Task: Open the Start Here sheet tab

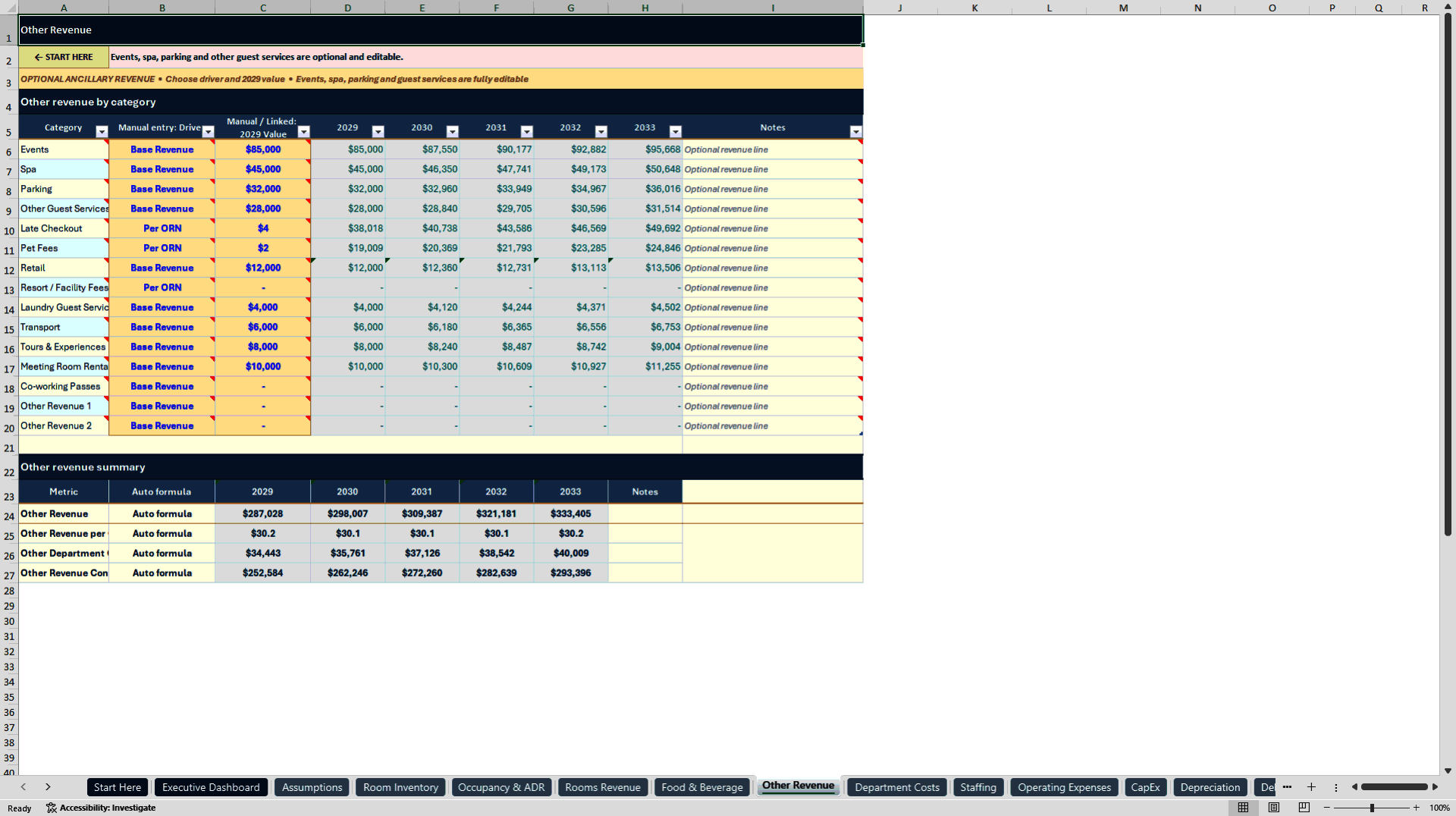Action: coord(118,787)
